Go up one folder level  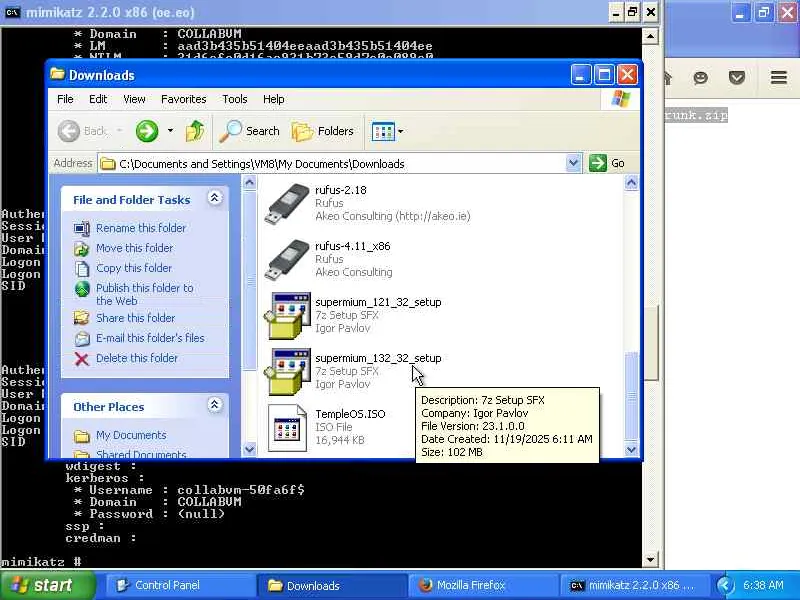click(x=194, y=131)
